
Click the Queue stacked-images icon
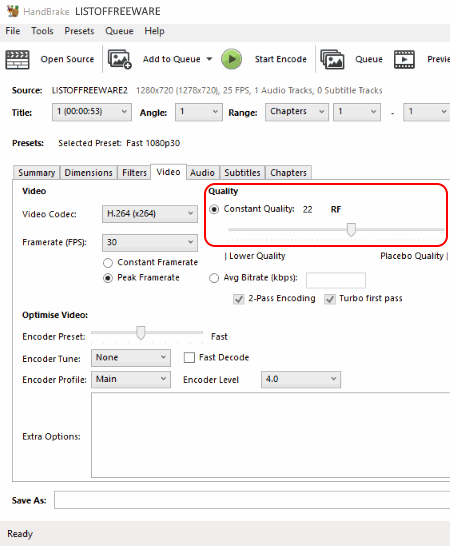tap(332, 60)
